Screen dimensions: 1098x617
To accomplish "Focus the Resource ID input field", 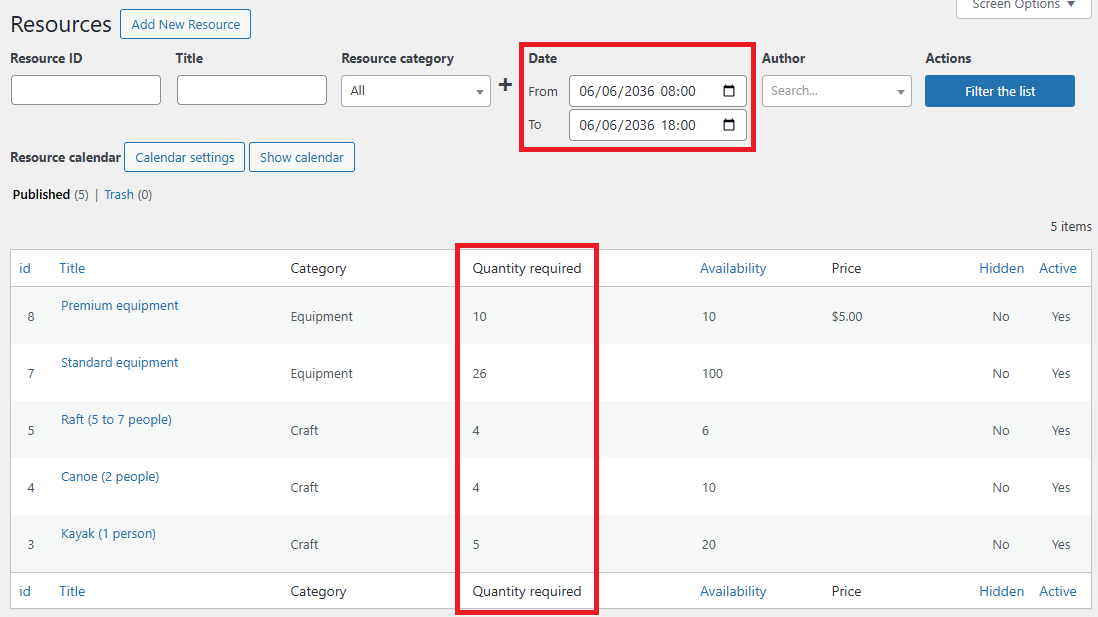I will pos(86,90).
